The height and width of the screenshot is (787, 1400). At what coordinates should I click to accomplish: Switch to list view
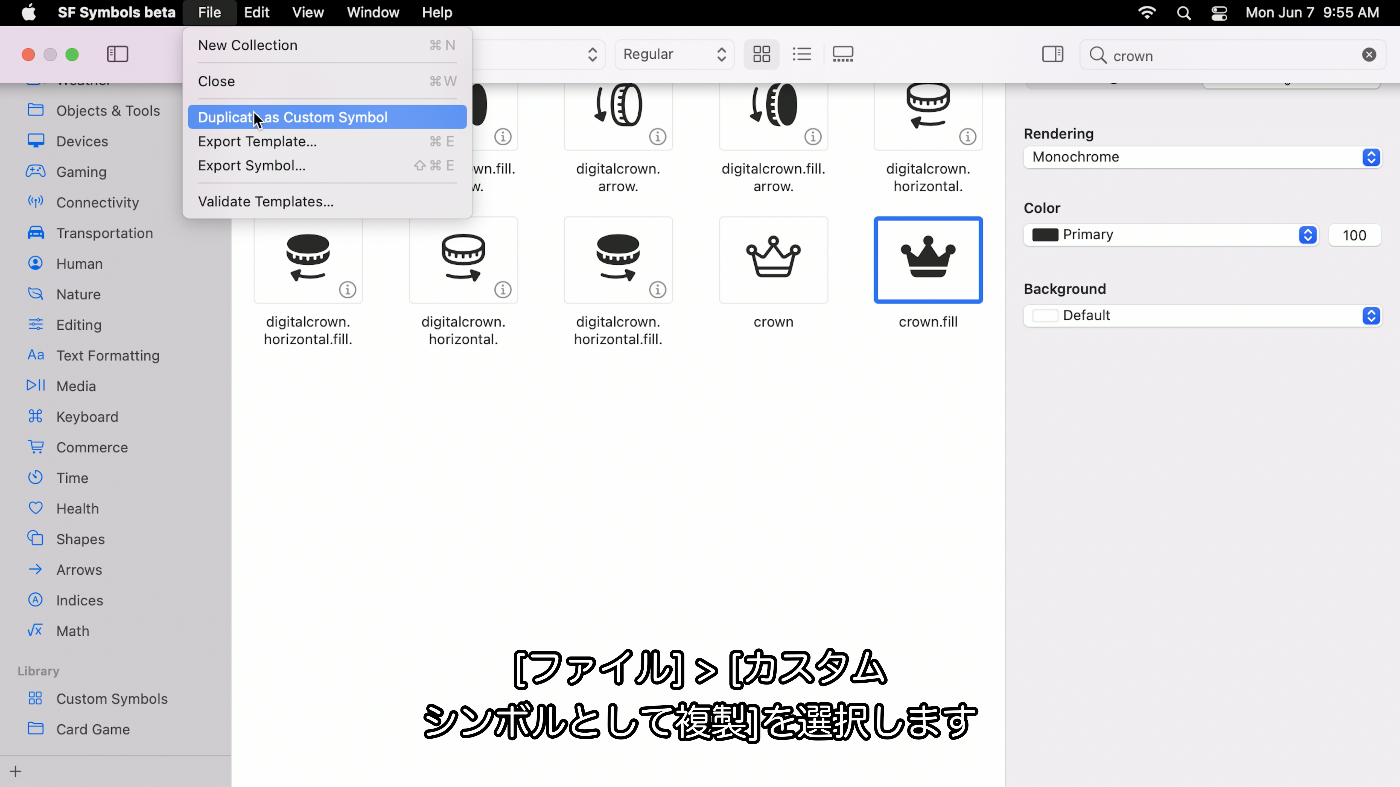tap(801, 54)
